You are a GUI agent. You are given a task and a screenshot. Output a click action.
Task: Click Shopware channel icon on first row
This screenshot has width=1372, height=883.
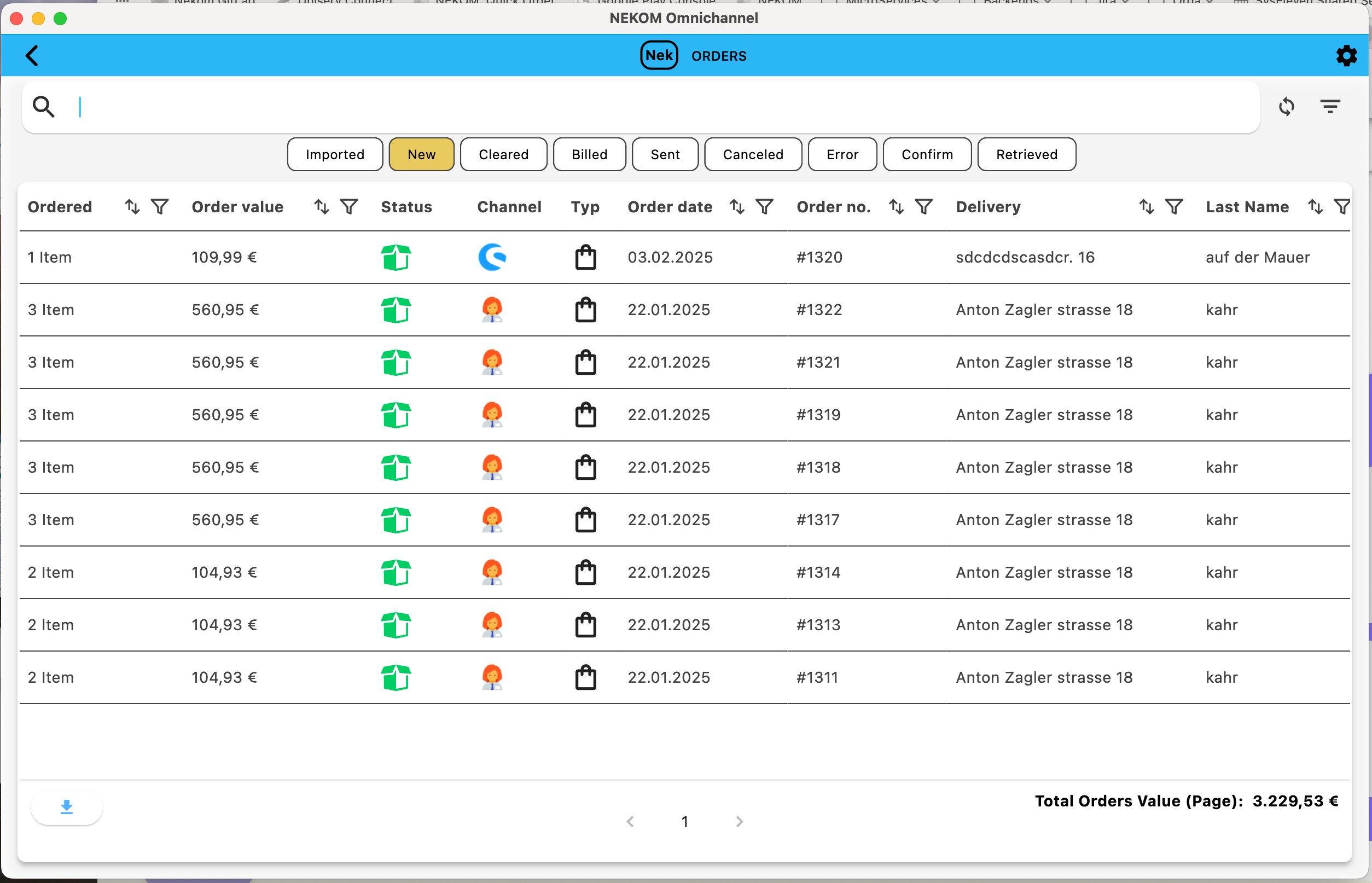pyautogui.click(x=492, y=257)
